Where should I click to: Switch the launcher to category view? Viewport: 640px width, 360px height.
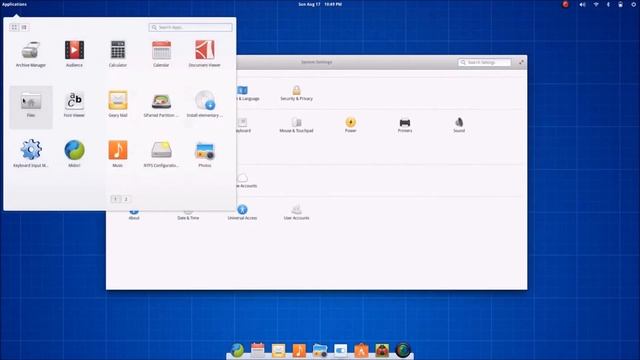pyautogui.click(x=24, y=27)
